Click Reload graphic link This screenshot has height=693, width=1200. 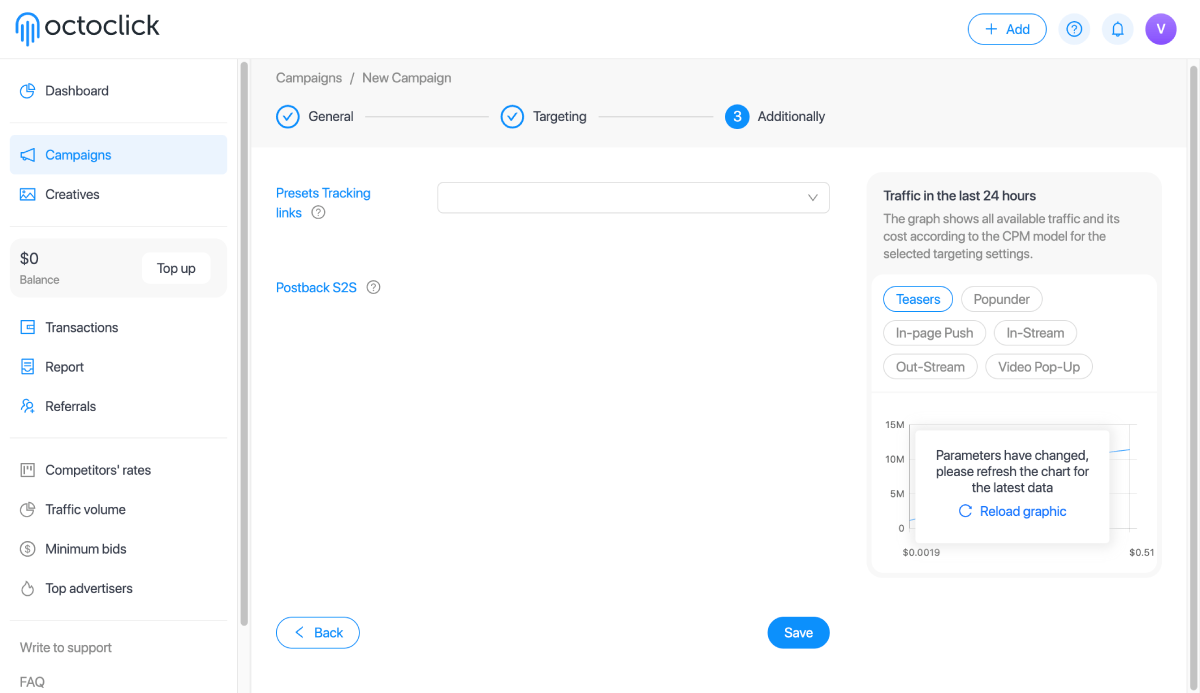1023,511
